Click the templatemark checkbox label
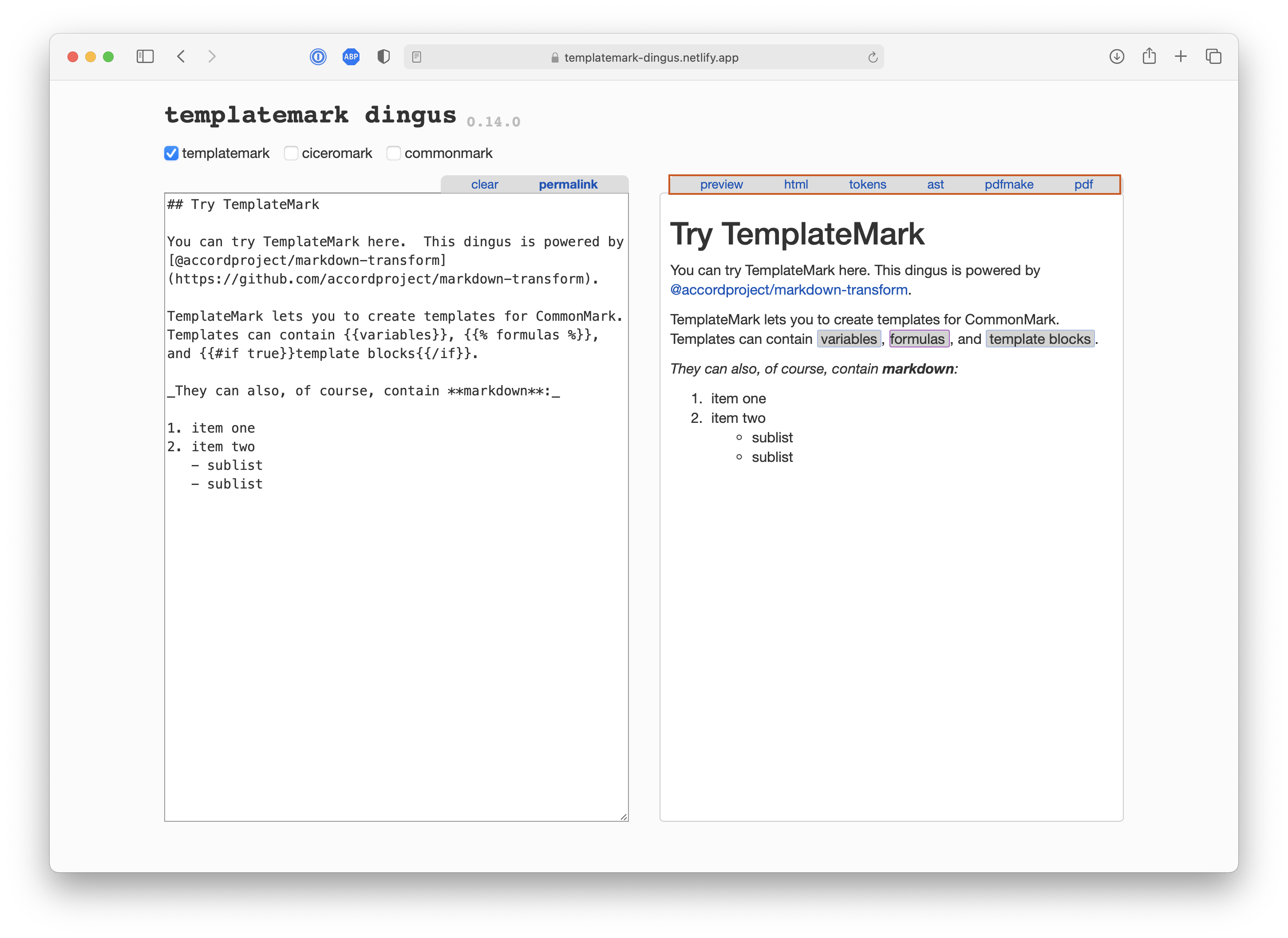This screenshot has width=1288, height=938. point(225,154)
